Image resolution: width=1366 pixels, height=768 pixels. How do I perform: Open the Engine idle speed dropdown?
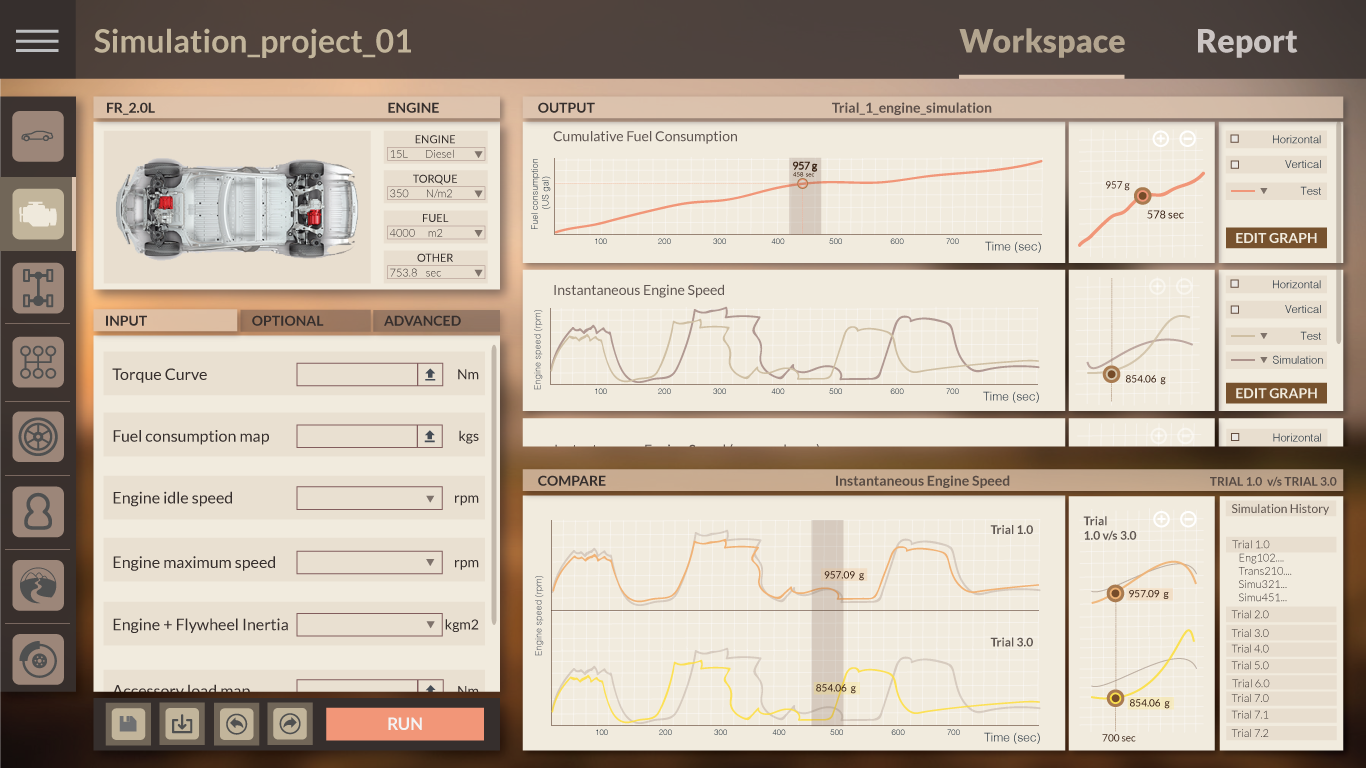click(x=369, y=497)
